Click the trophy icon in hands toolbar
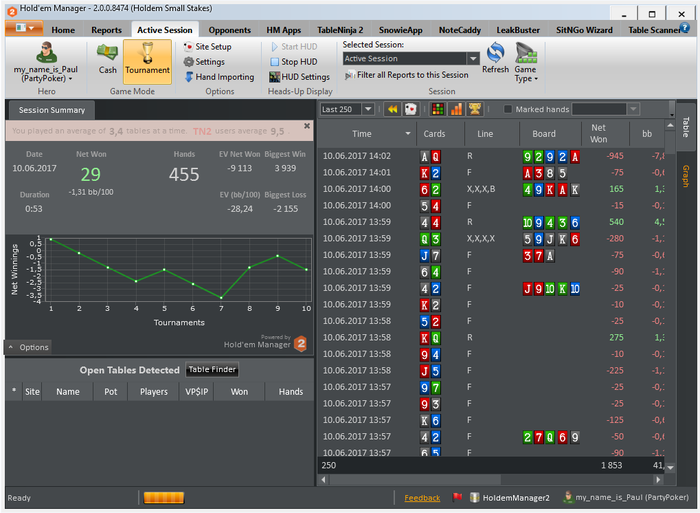Viewport: 700px width, 513px height. point(475,109)
